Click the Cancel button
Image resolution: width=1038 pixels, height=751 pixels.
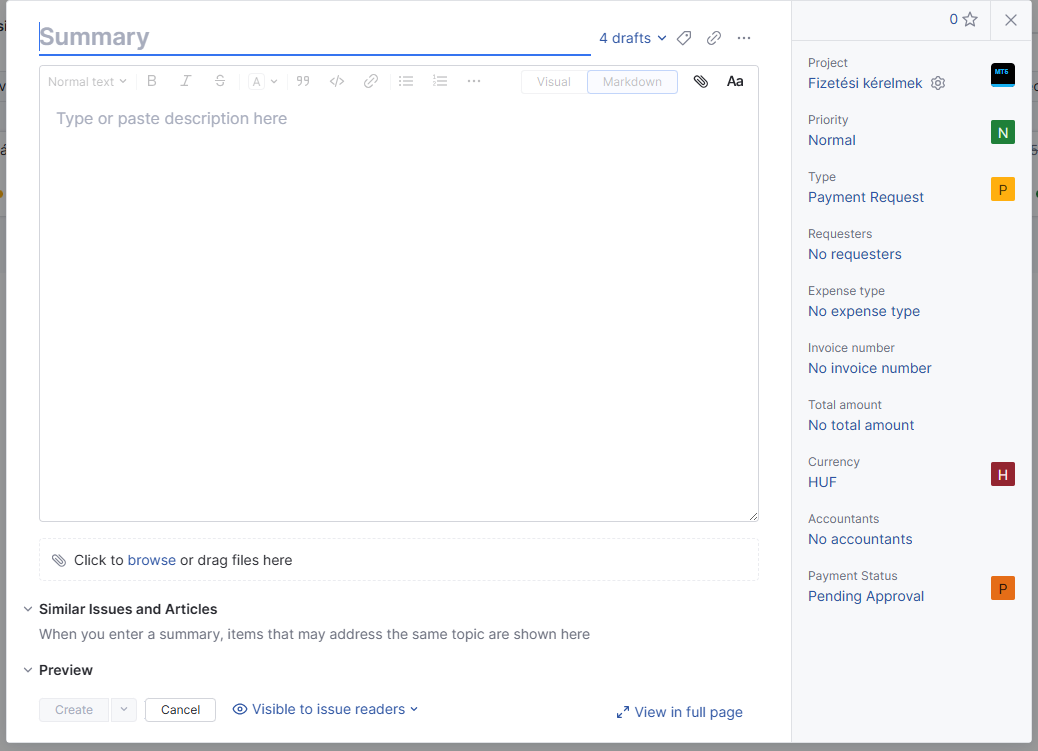click(180, 710)
